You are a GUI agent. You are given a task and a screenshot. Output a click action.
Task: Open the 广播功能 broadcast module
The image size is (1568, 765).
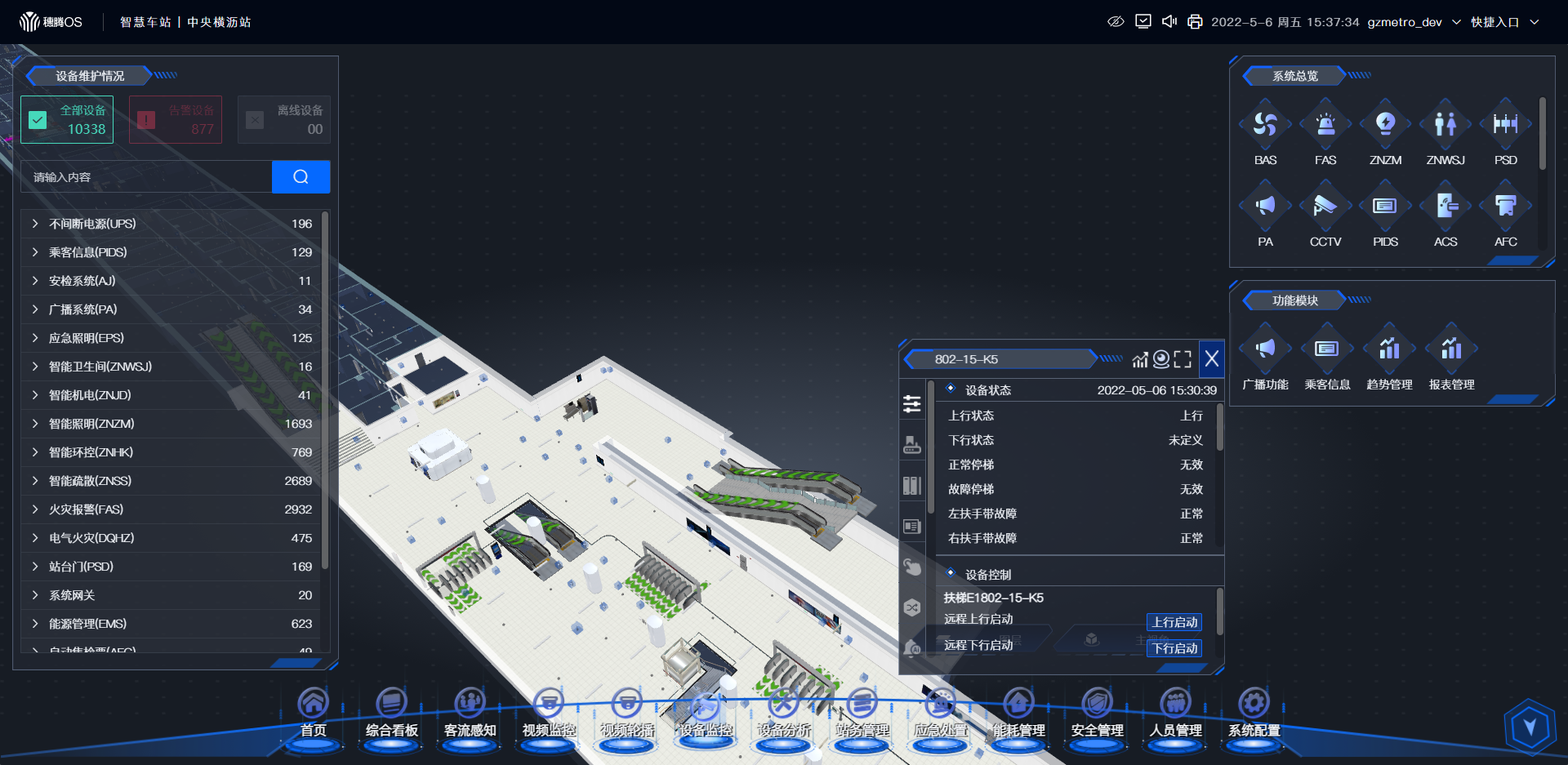coord(1265,350)
